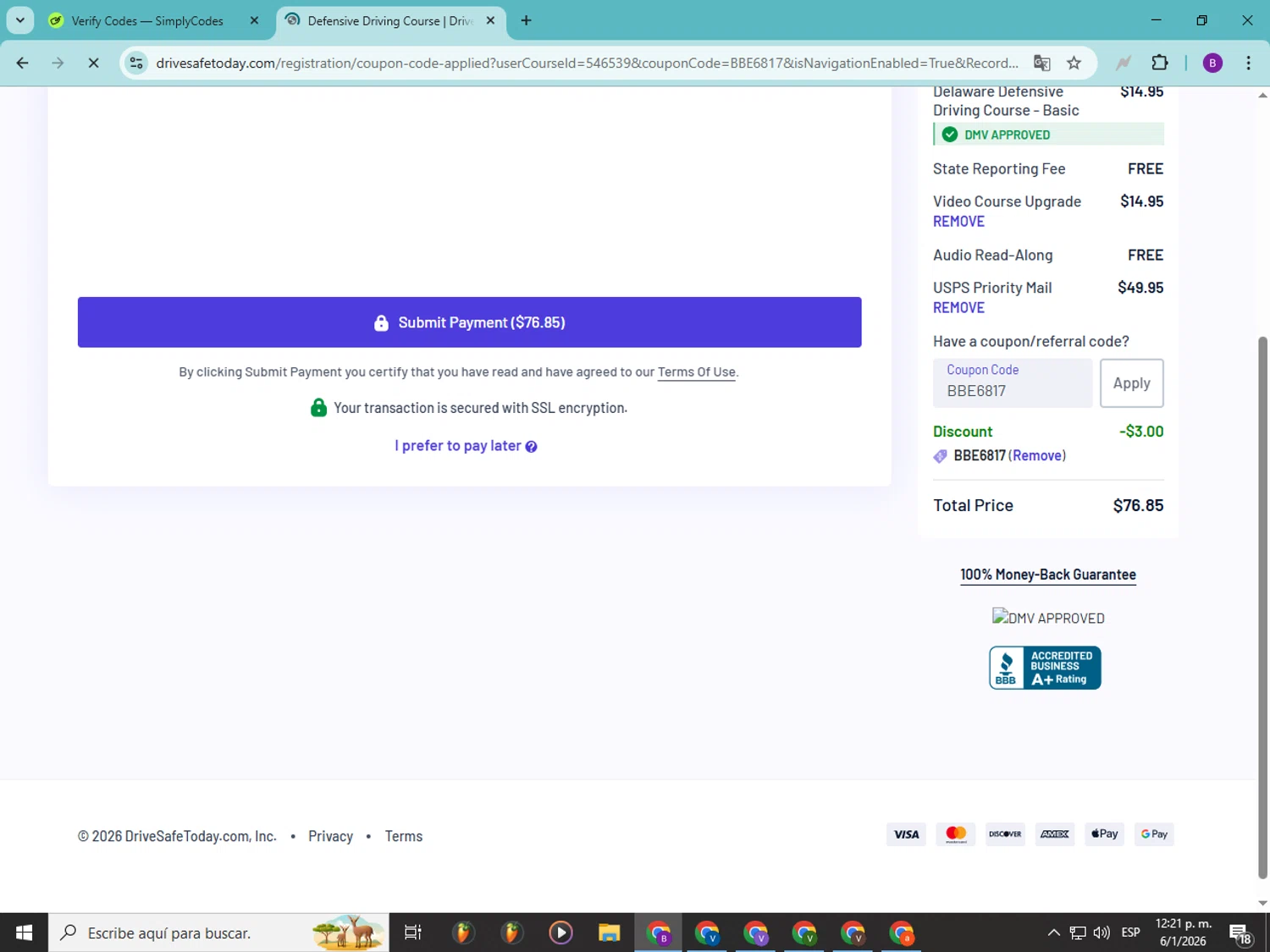
Task: Click the address bar URL
Action: click(588, 63)
